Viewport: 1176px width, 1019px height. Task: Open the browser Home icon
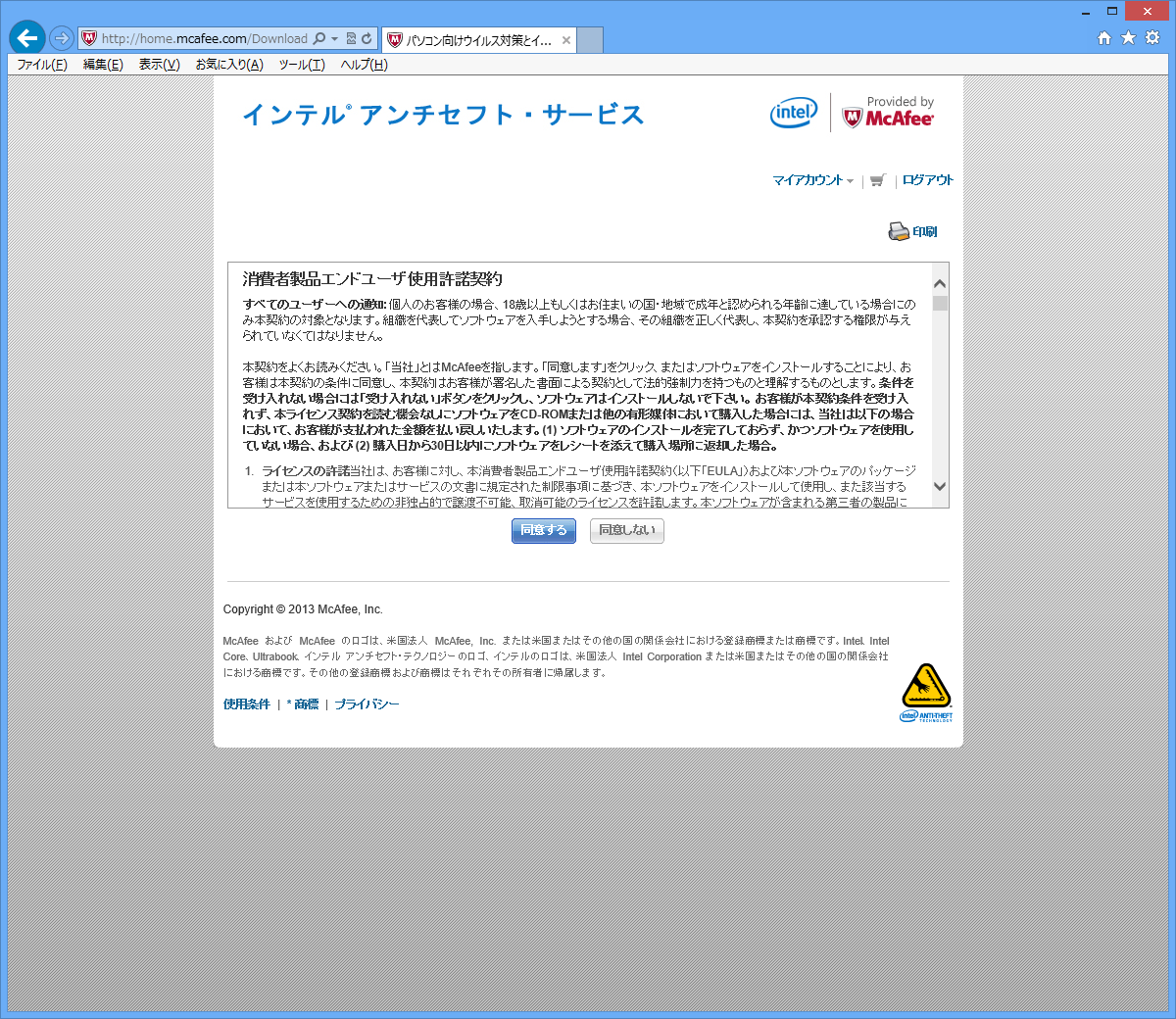[1104, 38]
